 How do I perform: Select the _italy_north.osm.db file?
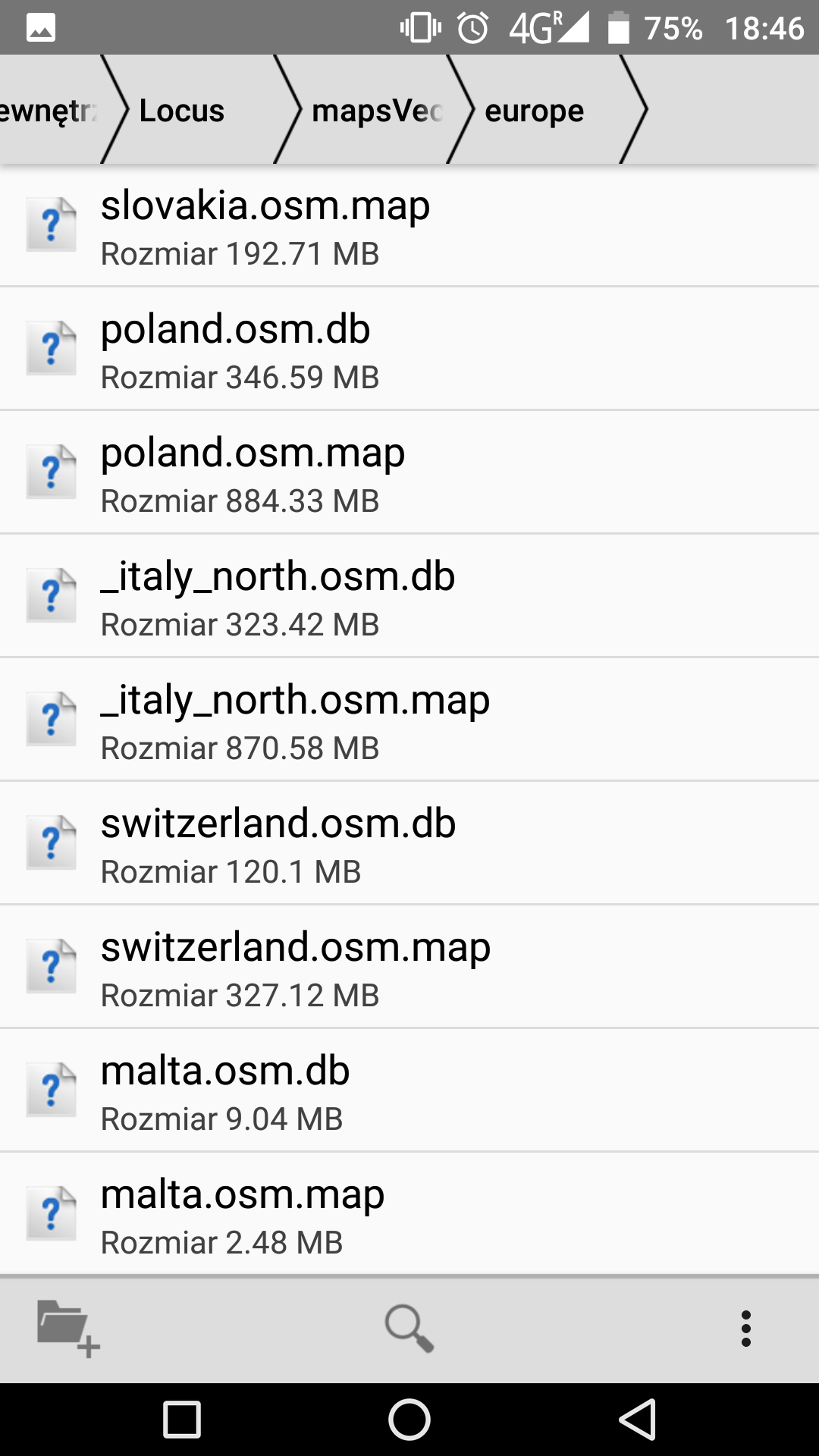(x=409, y=596)
